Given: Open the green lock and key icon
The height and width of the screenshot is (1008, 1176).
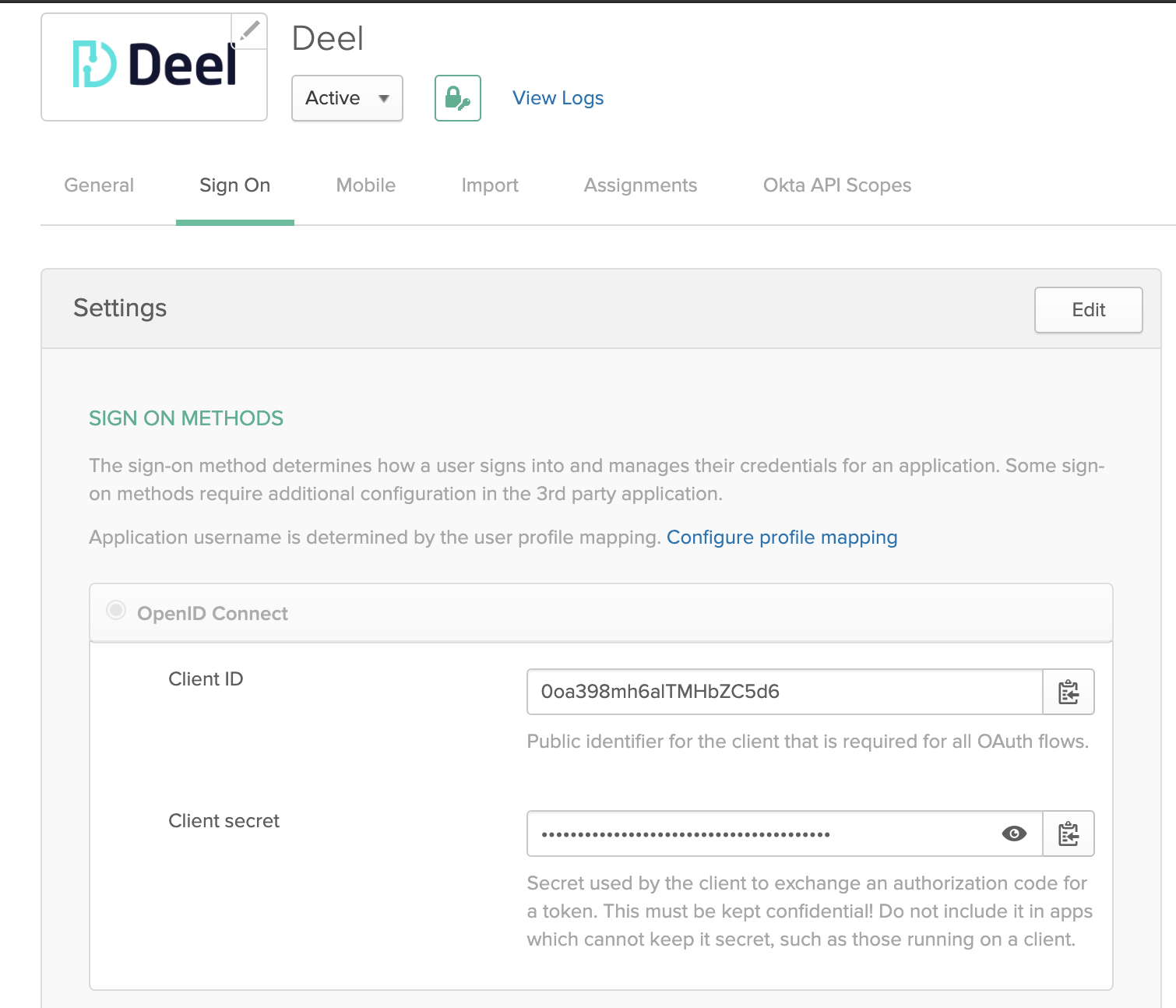Looking at the screenshot, I should [x=458, y=98].
